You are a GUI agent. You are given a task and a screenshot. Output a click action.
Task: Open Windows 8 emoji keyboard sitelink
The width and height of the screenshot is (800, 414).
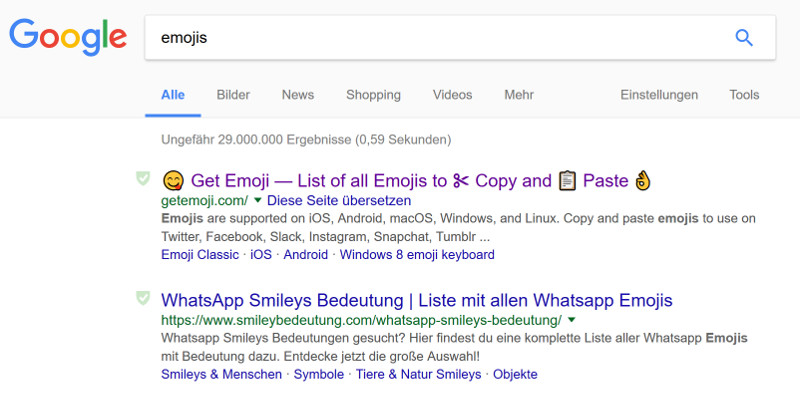[x=417, y=254]
